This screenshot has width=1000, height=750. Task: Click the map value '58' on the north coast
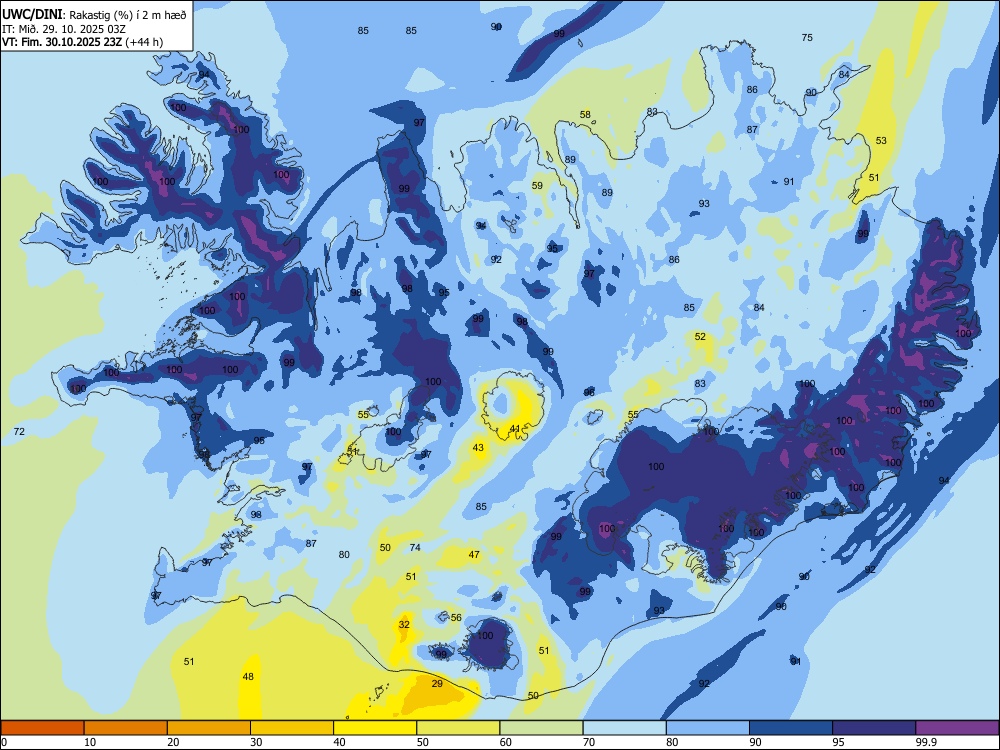tap(585, 115)
